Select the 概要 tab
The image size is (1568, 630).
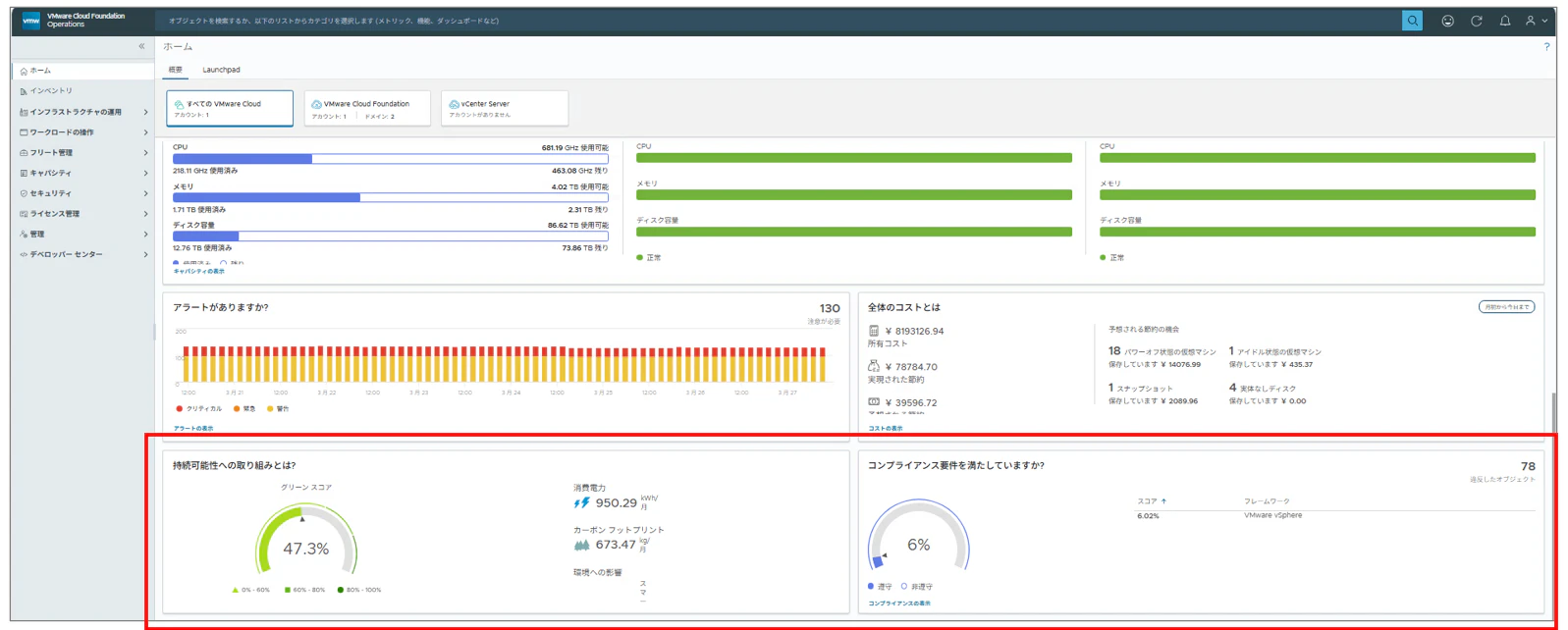pyautogui.click(x=175, y=70)
